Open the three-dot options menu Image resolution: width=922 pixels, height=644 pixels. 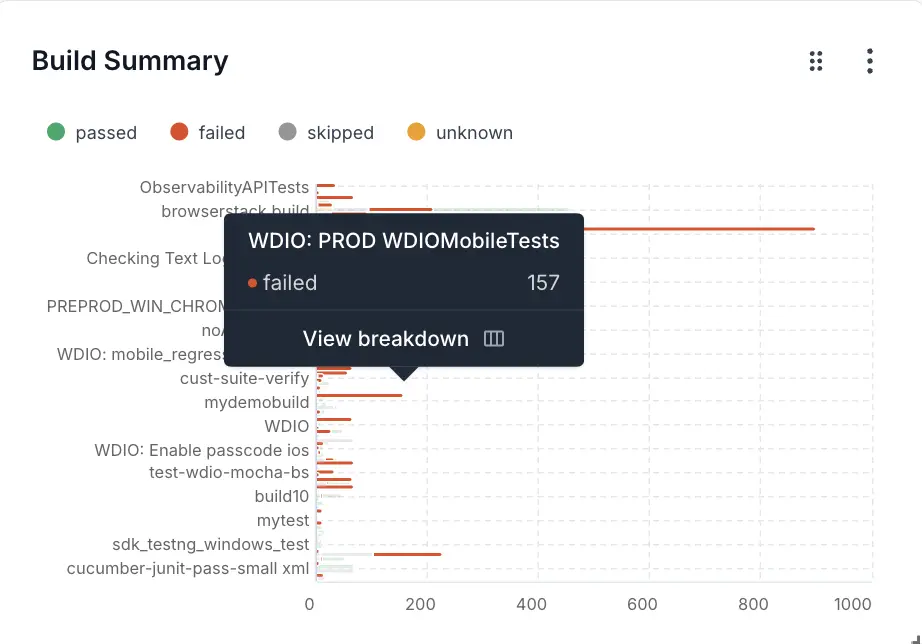870,61
